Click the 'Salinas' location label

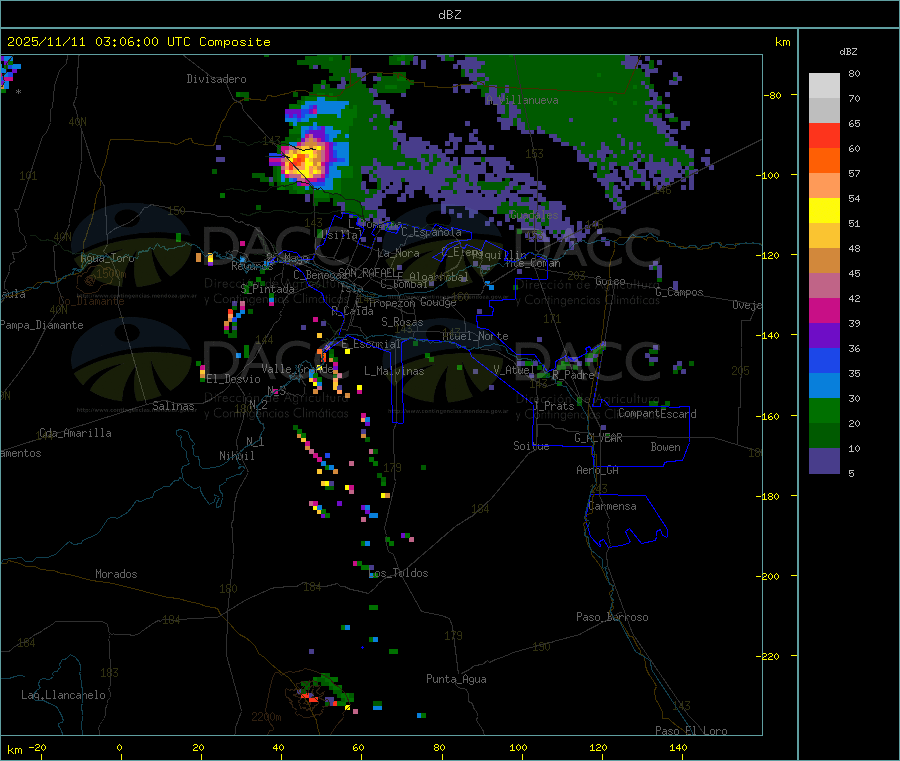173,406
